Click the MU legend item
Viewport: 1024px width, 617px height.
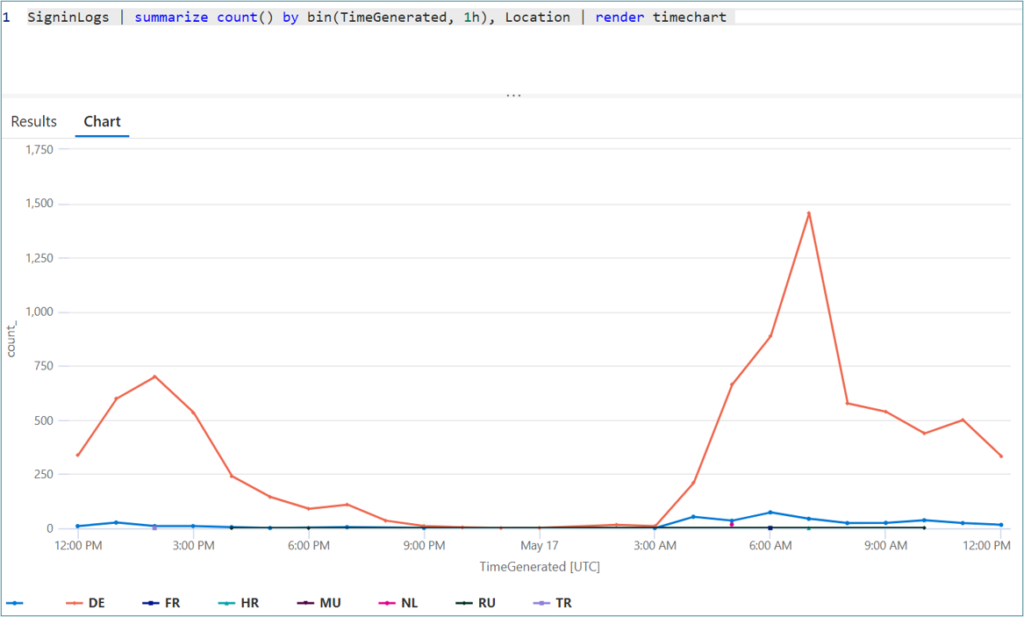point(329,603)
